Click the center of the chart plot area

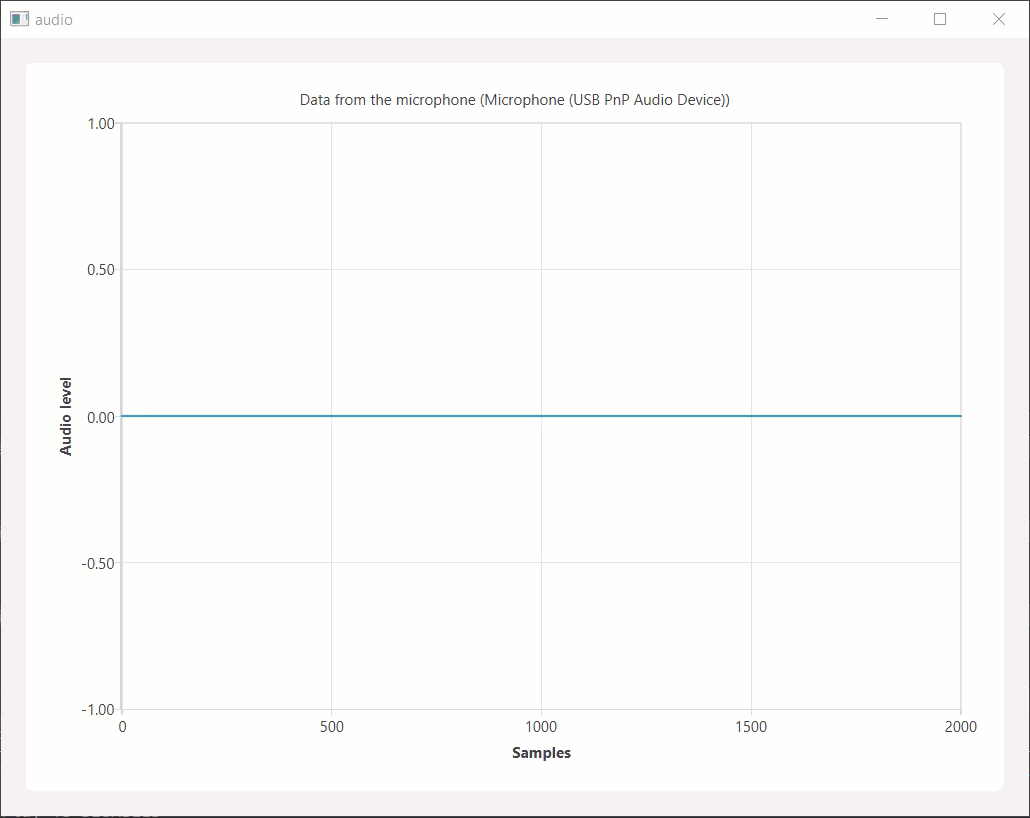542,415
